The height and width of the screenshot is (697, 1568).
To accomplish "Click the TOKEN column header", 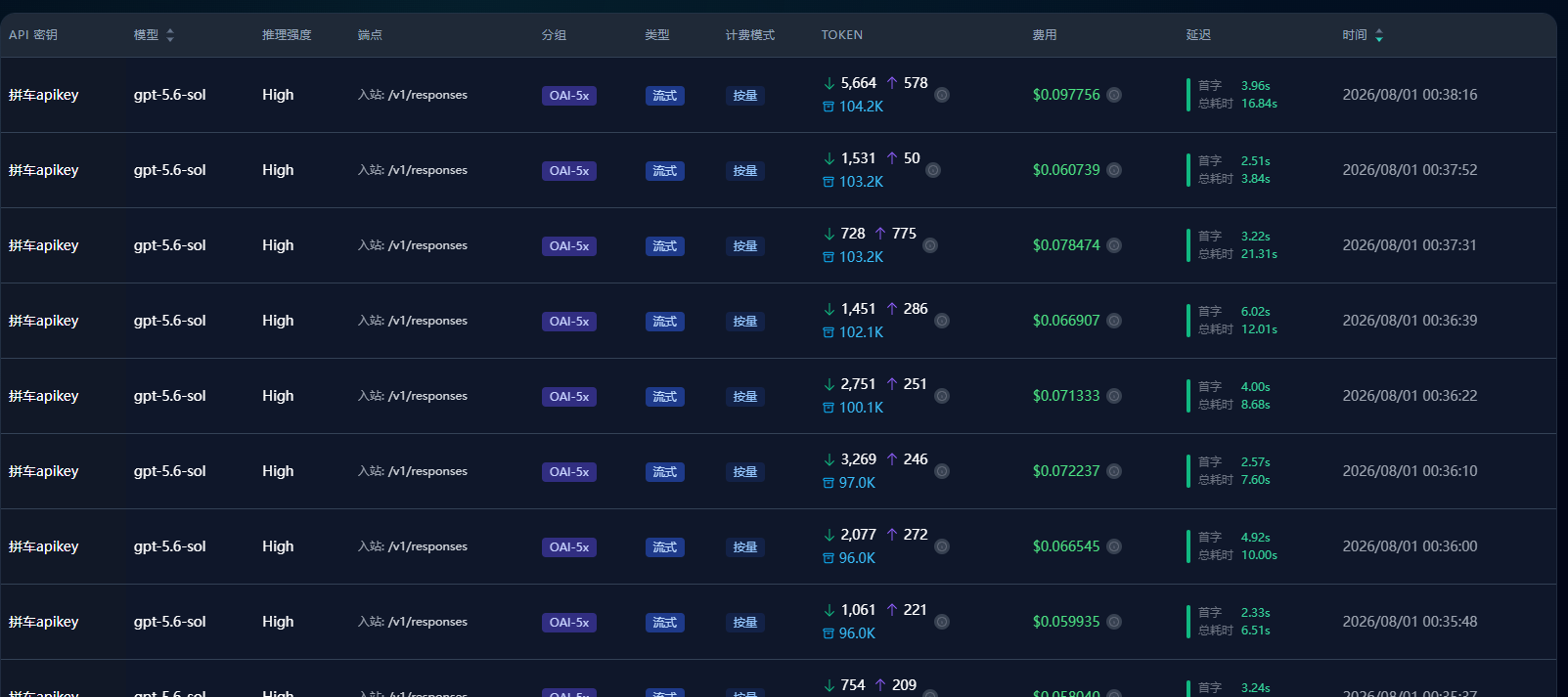I will click(842, 35).
